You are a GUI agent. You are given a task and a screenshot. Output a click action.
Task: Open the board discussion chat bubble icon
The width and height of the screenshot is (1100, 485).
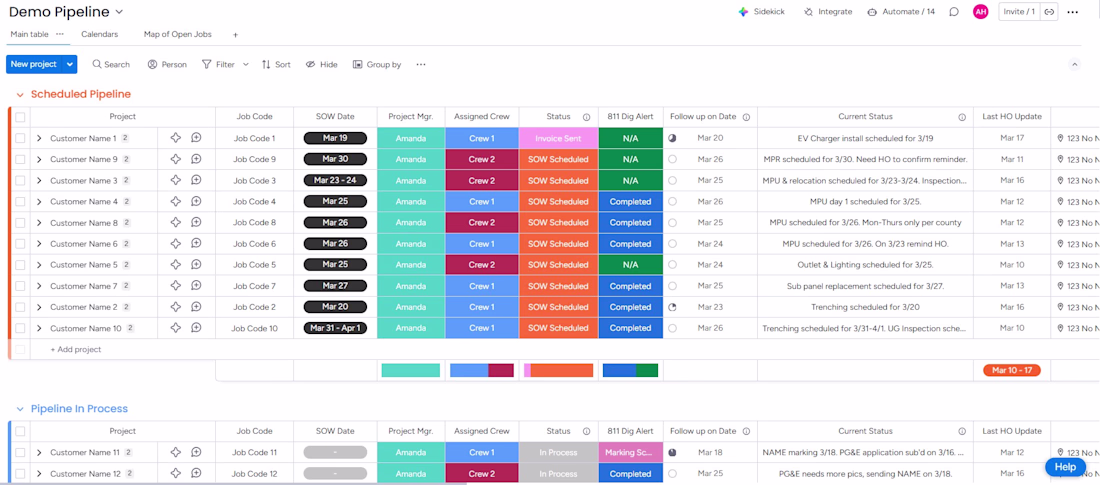tap(954, 12)
